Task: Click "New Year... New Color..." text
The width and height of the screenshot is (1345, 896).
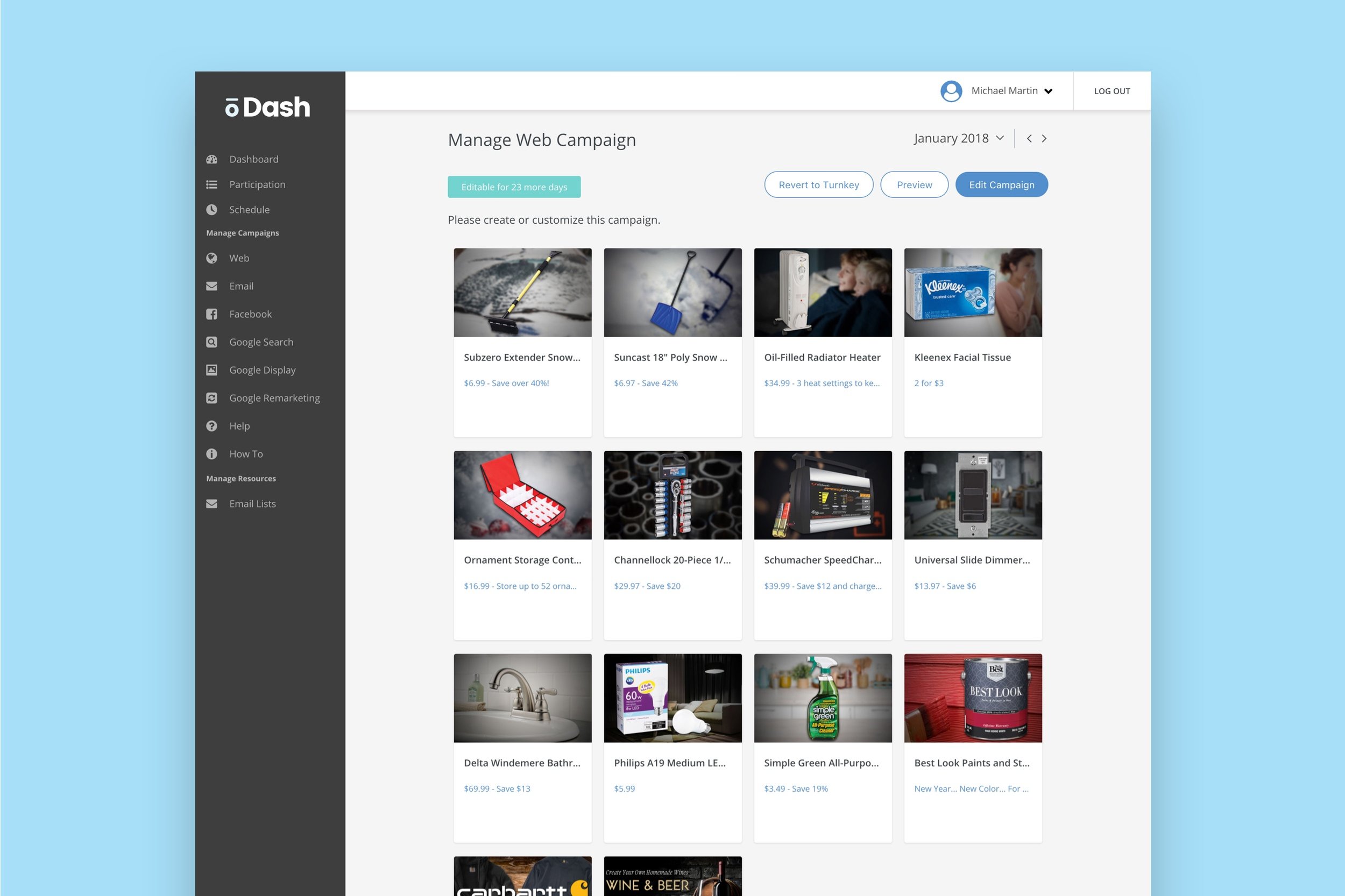Action: coord(971,789)
